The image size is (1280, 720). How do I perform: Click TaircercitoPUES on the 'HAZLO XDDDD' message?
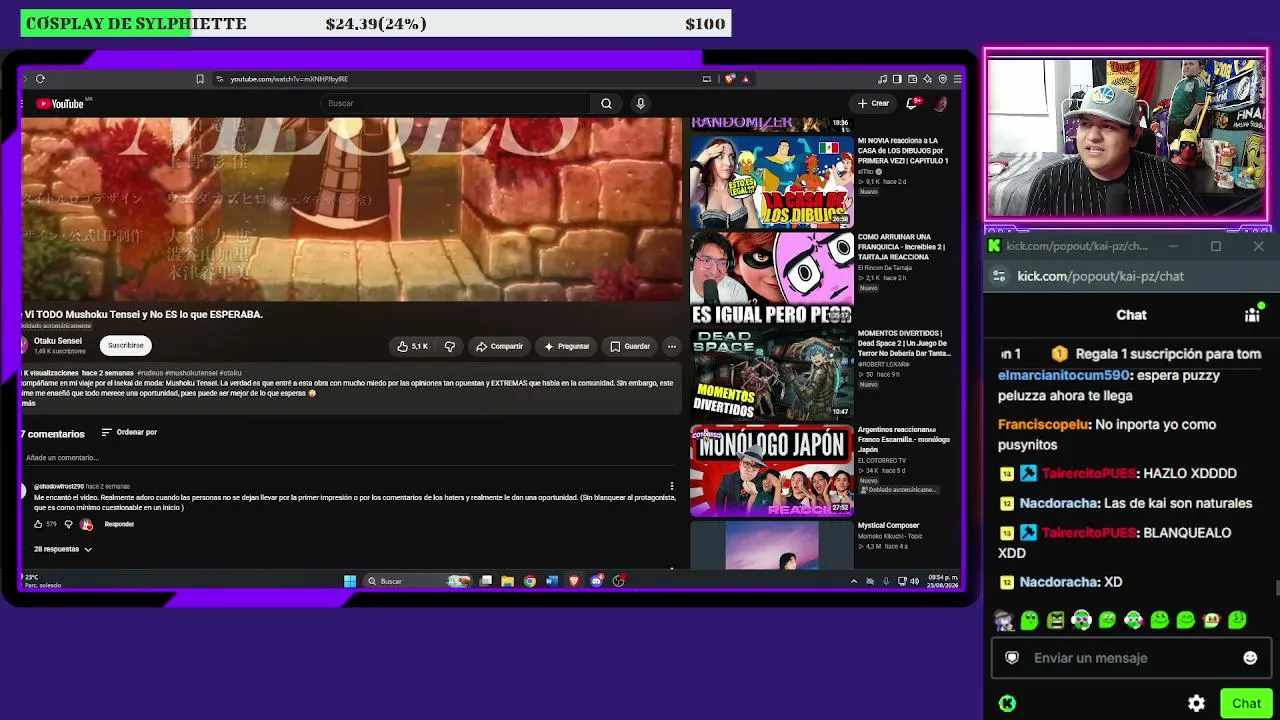coord(1088,473)
